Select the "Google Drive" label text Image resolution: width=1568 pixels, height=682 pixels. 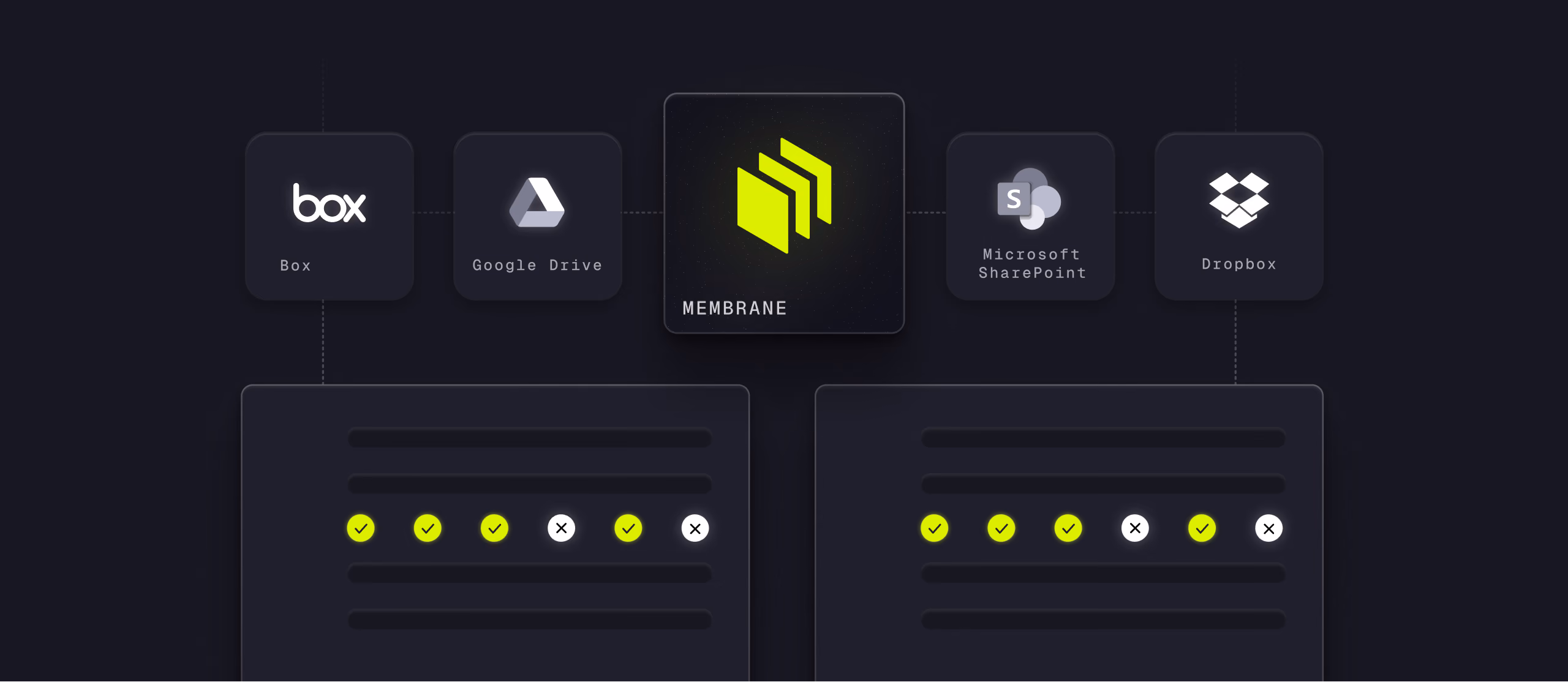[537, 266]
